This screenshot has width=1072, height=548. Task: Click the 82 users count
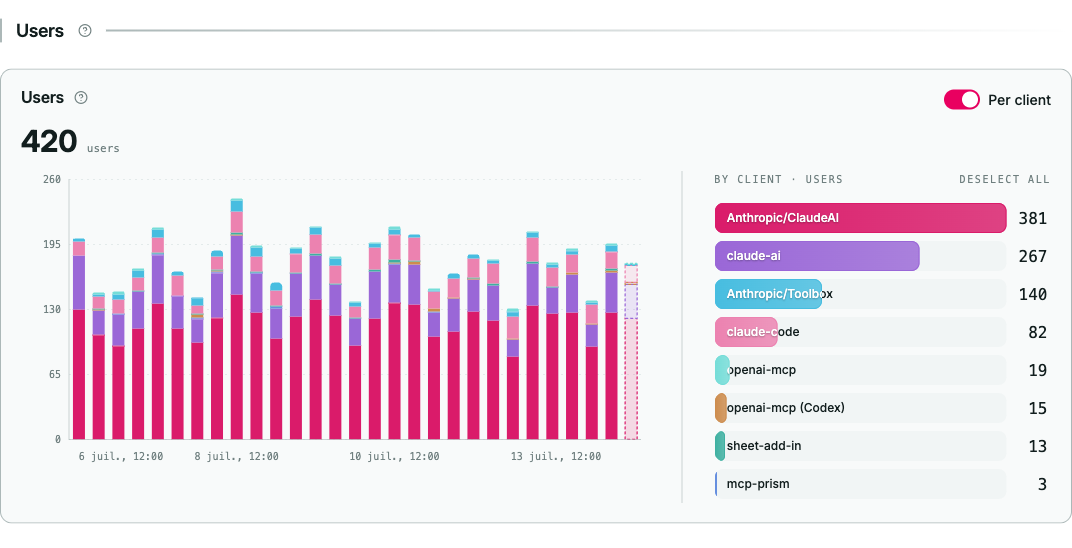point(1037,332)
